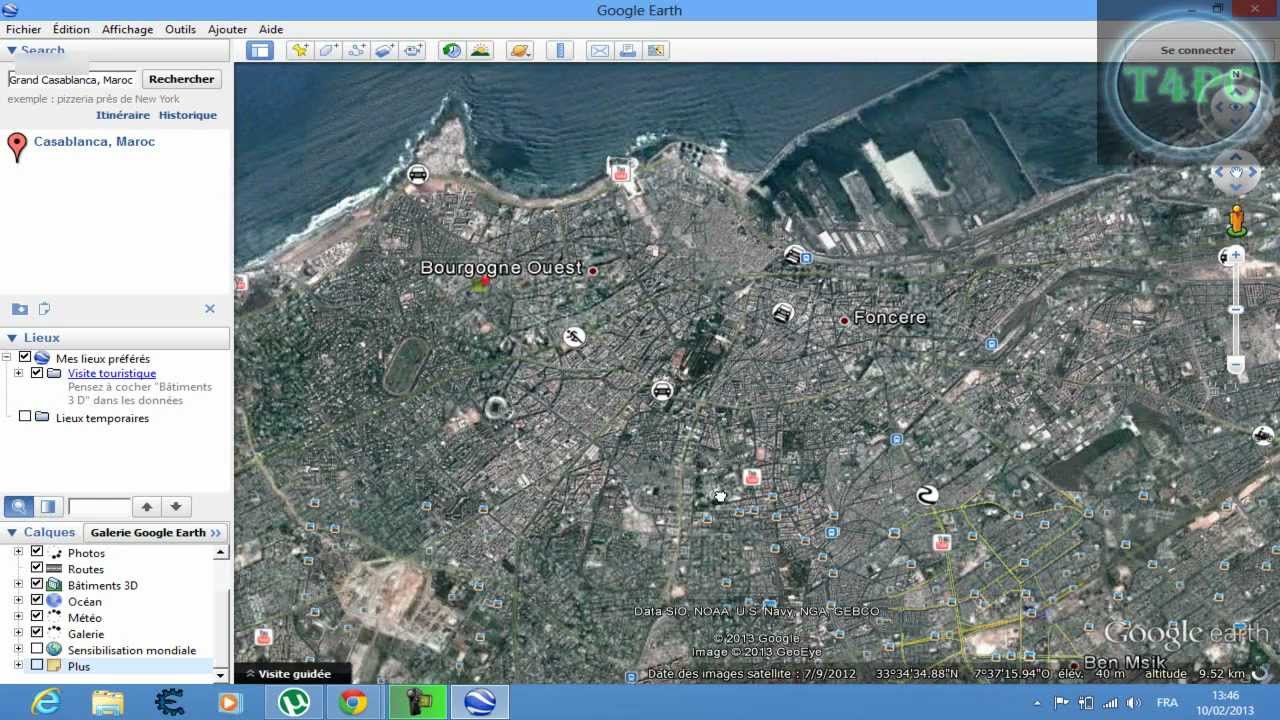The height and width of the screenshot is (720, 1280).
Task: Expand the Bâtiments 3D layer node
Action: 18,584
